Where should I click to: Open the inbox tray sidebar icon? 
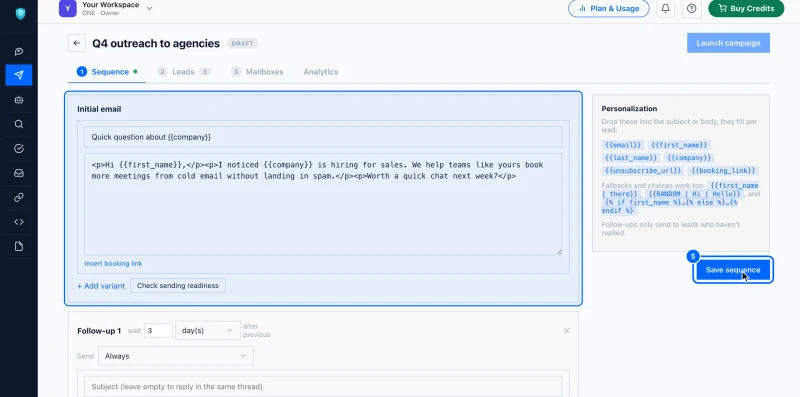(19, 173)
